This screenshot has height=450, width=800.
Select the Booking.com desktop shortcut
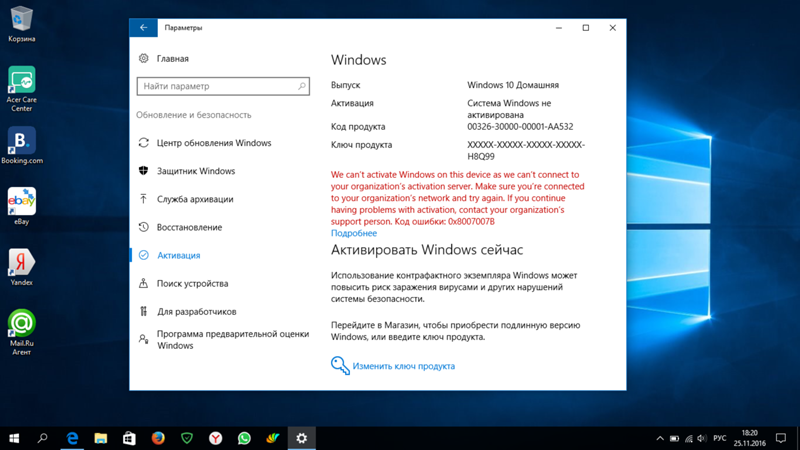coord(21,146)
